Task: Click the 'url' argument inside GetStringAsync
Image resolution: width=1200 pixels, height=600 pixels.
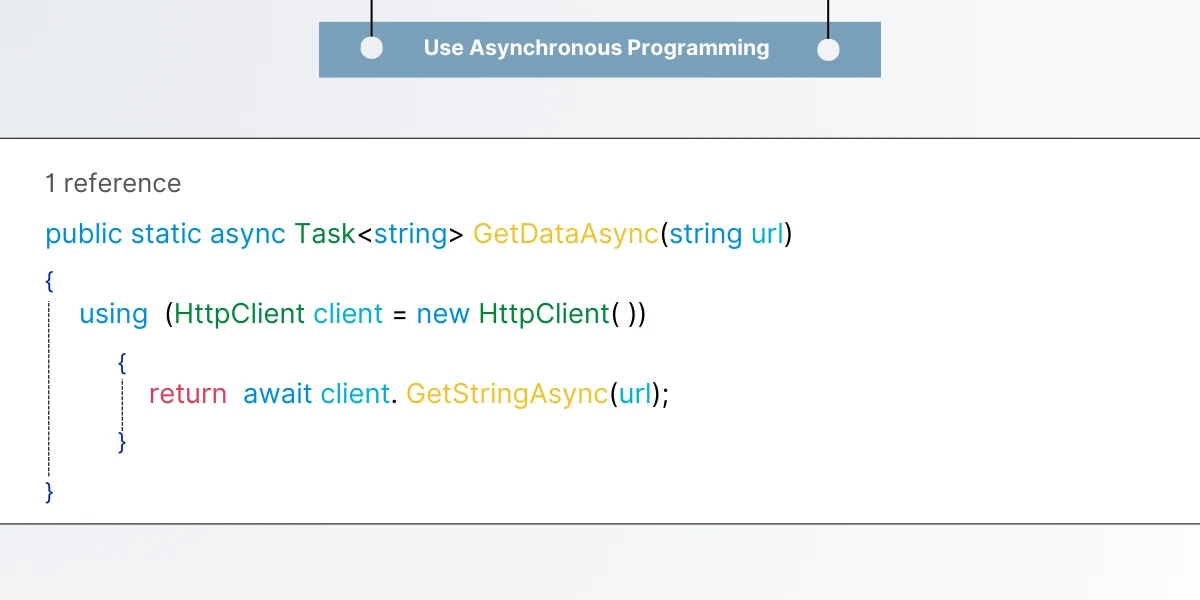Action: click(x=635, y=394)
